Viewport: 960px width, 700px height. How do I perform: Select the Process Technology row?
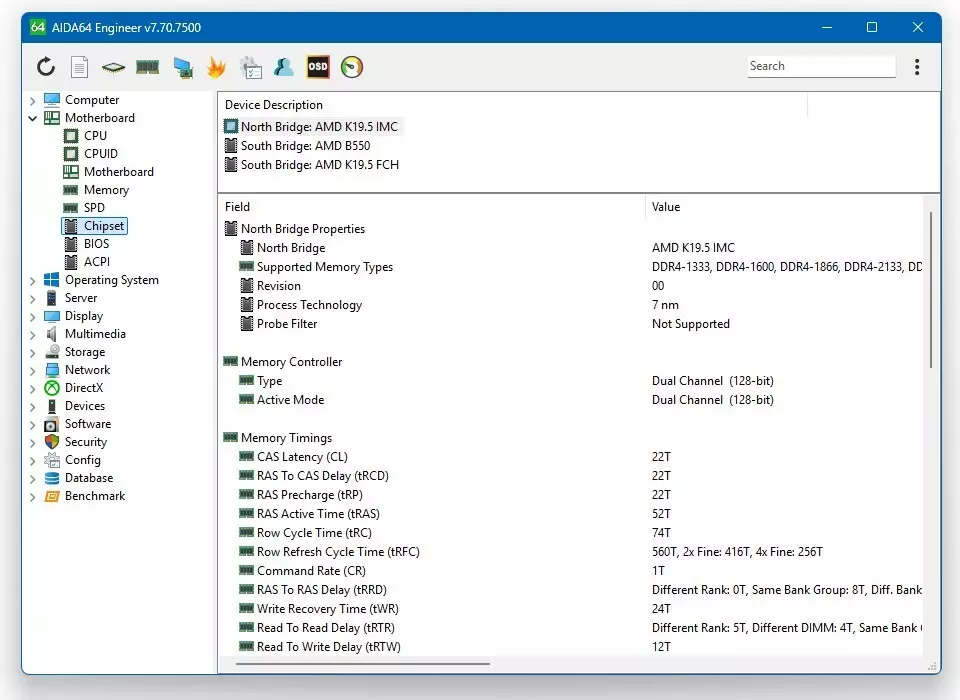572,305
